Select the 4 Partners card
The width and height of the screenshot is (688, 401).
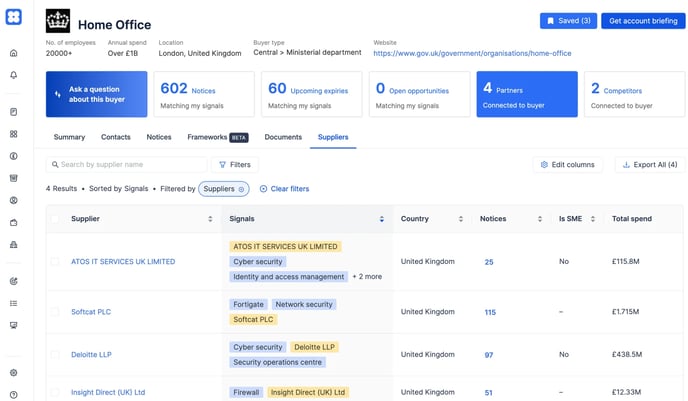pos(527,94)
